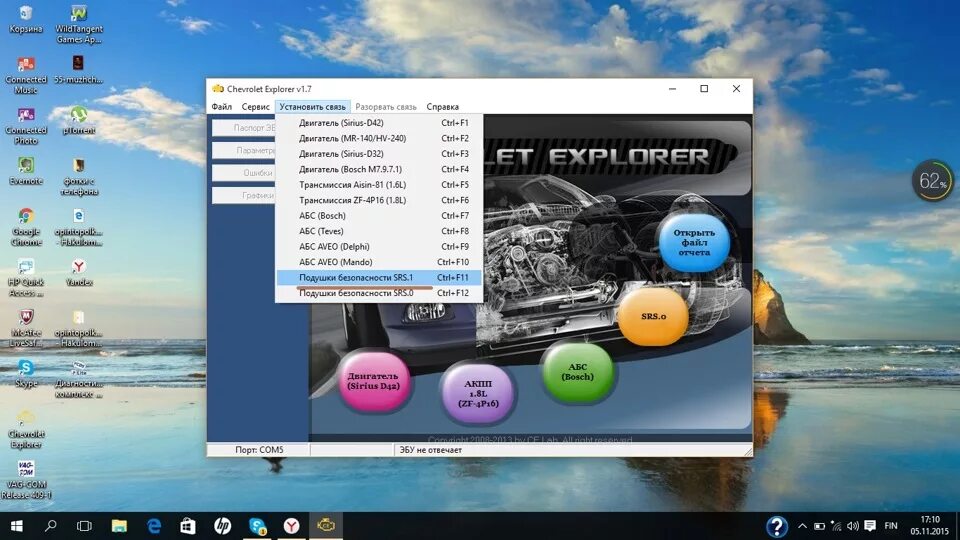Click the 62% round desktop widget
This screenshot has width=960, height=540.
coord(932,181)
